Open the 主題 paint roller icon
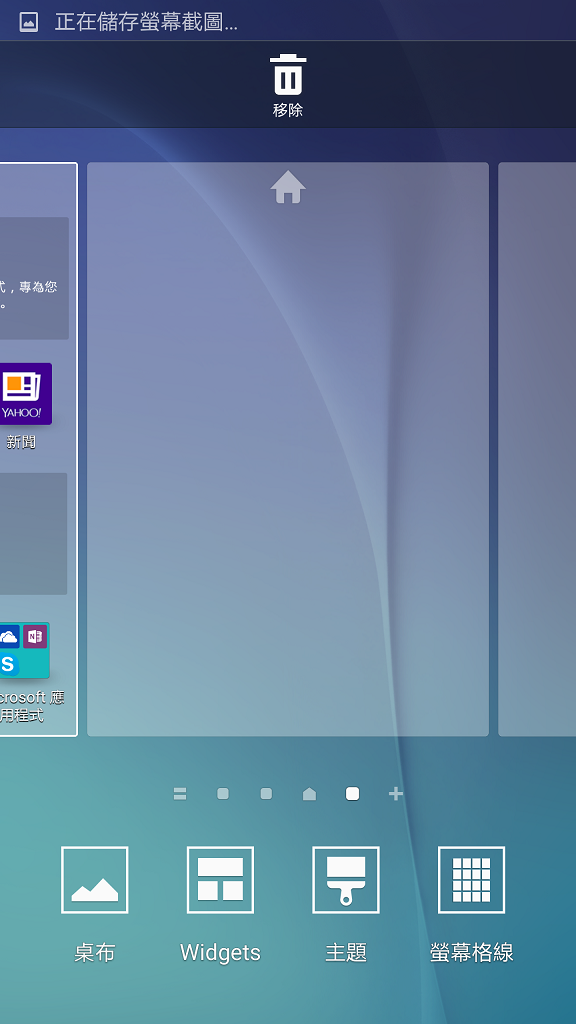 click(345, 880)
